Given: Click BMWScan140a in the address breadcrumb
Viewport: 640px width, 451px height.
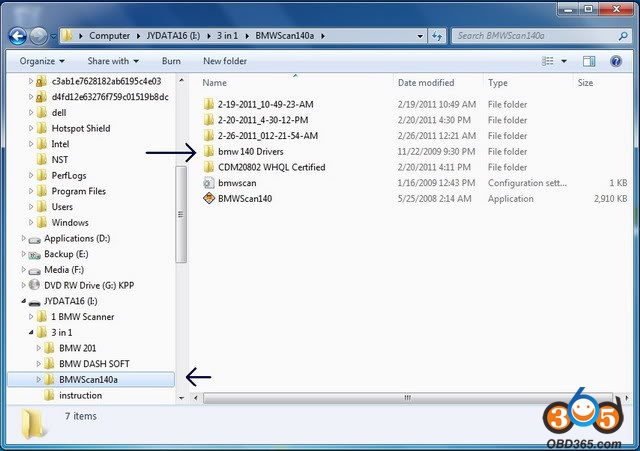Looking at the screenshot, I should point(285,36).
